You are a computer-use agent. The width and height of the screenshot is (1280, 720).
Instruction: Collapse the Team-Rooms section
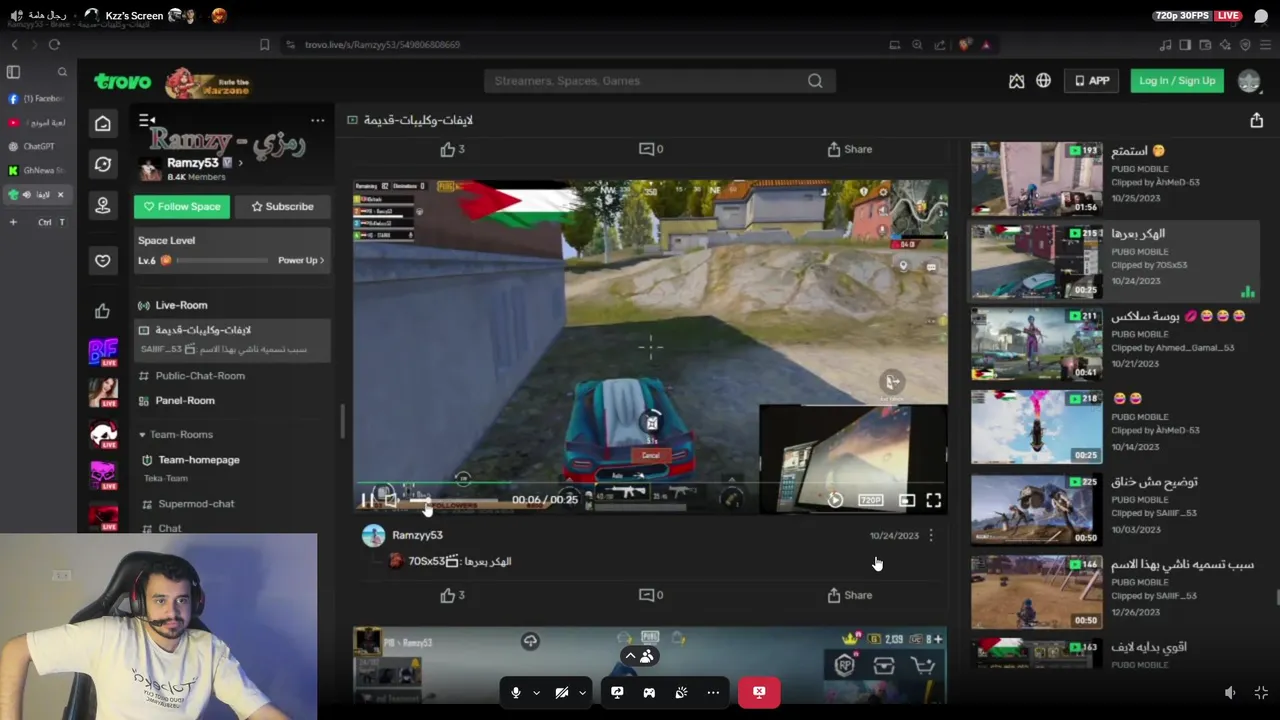142,435
